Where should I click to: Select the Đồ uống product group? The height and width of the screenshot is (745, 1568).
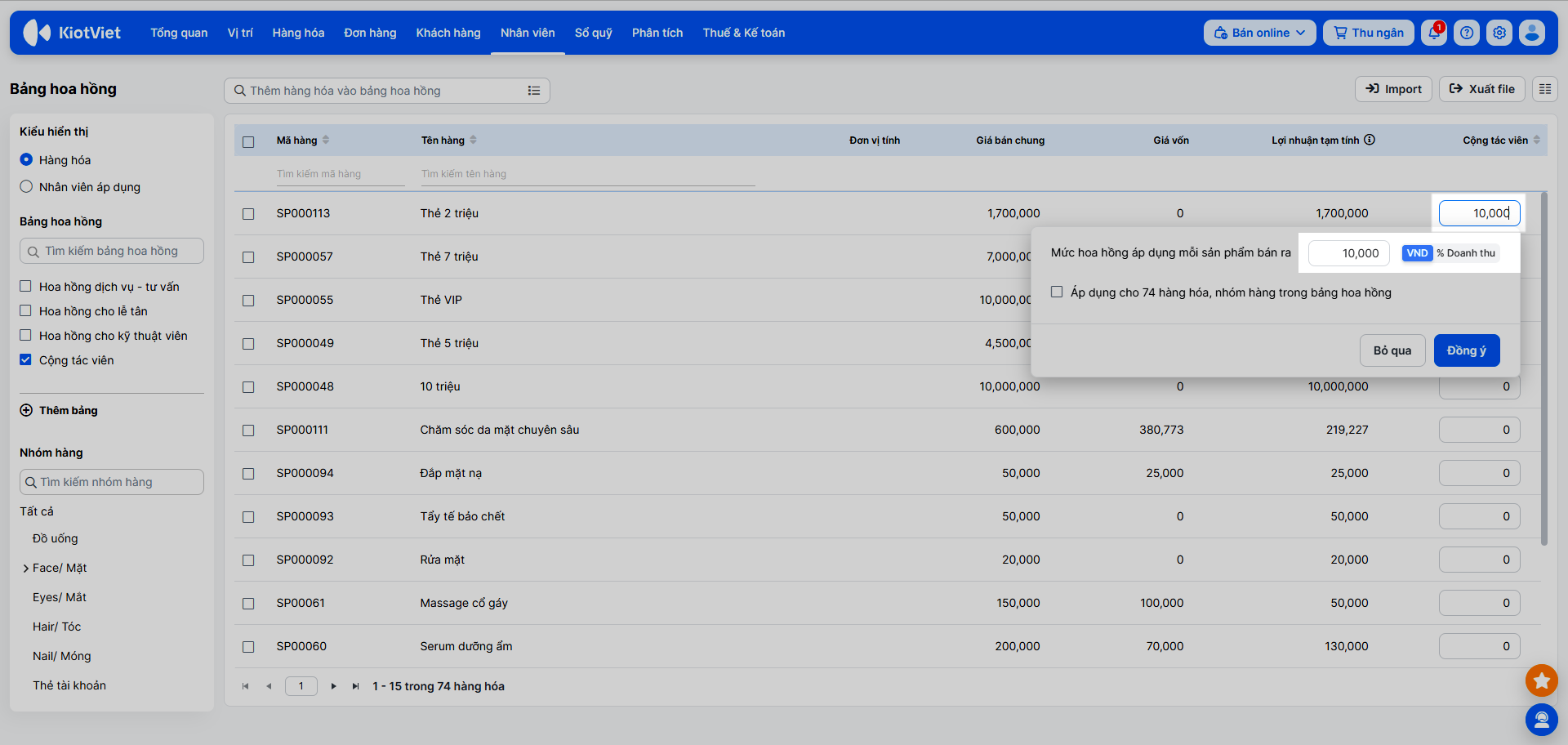coord(56,538)
